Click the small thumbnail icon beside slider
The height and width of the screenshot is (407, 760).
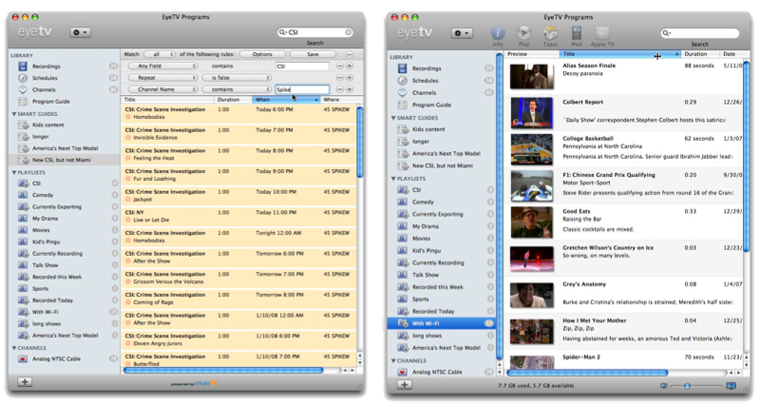(x=664, y=386)
